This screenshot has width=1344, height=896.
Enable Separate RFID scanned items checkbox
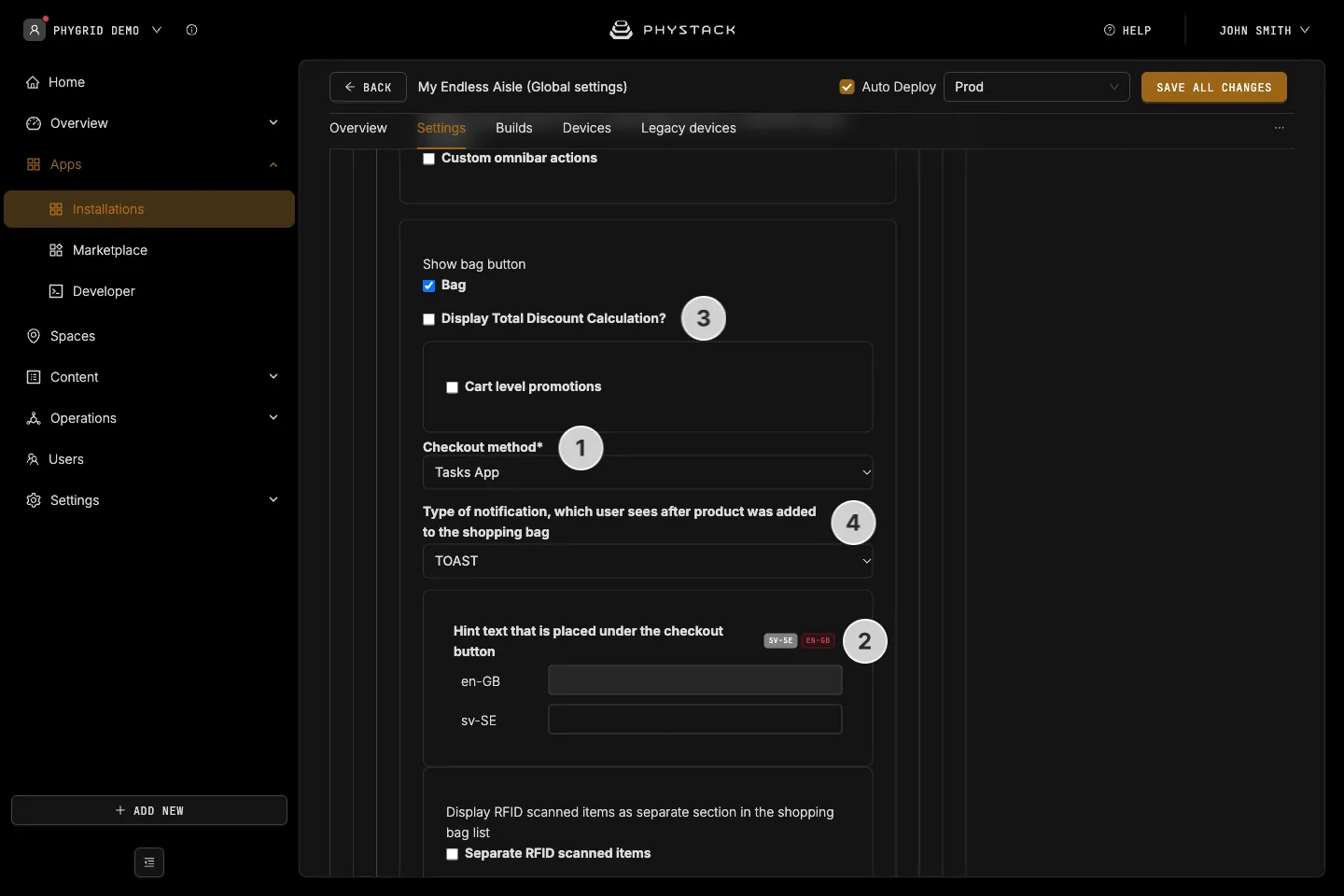click(453, 854)
